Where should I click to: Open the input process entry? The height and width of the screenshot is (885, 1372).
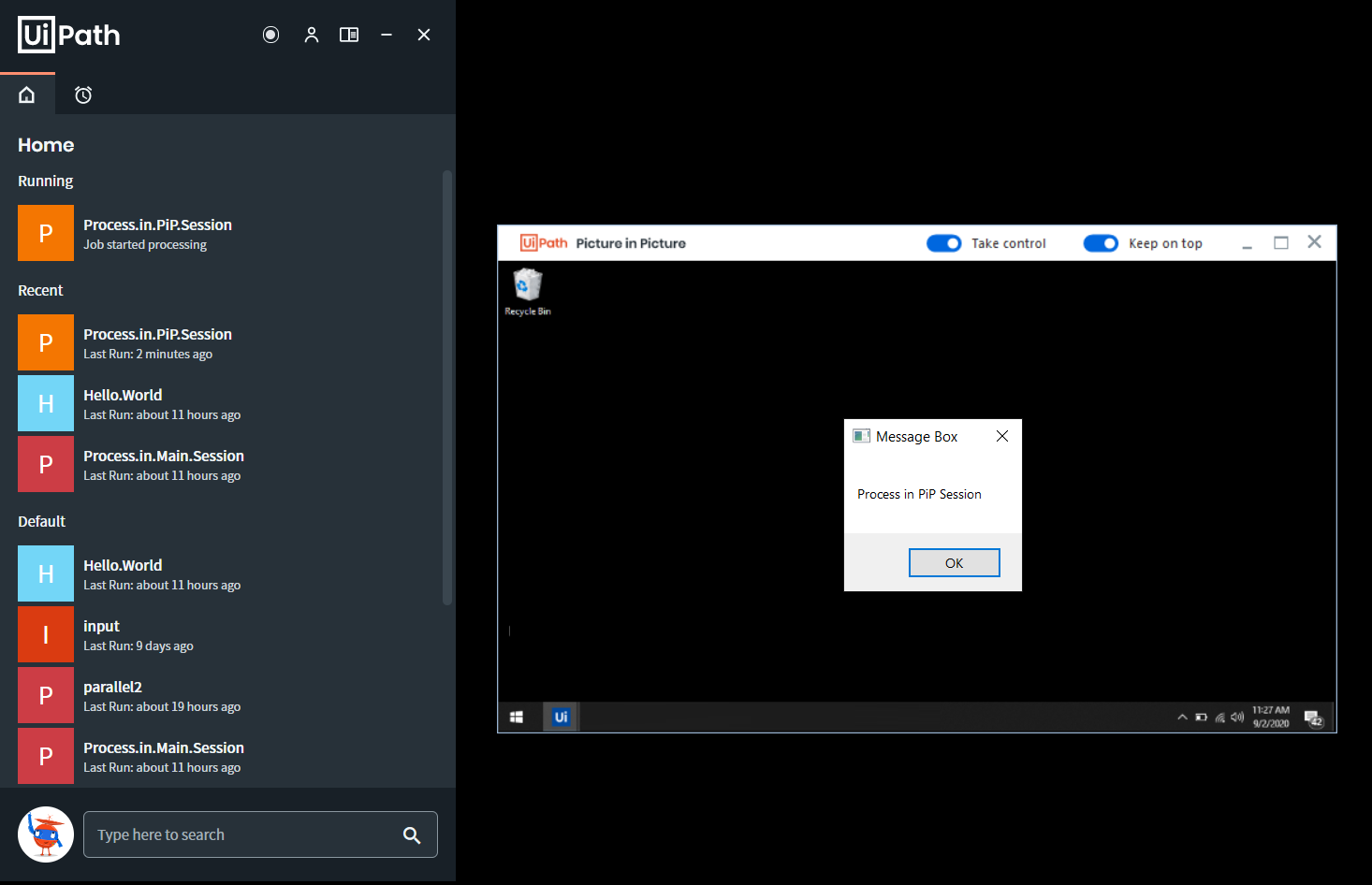[x=139, y=635]
